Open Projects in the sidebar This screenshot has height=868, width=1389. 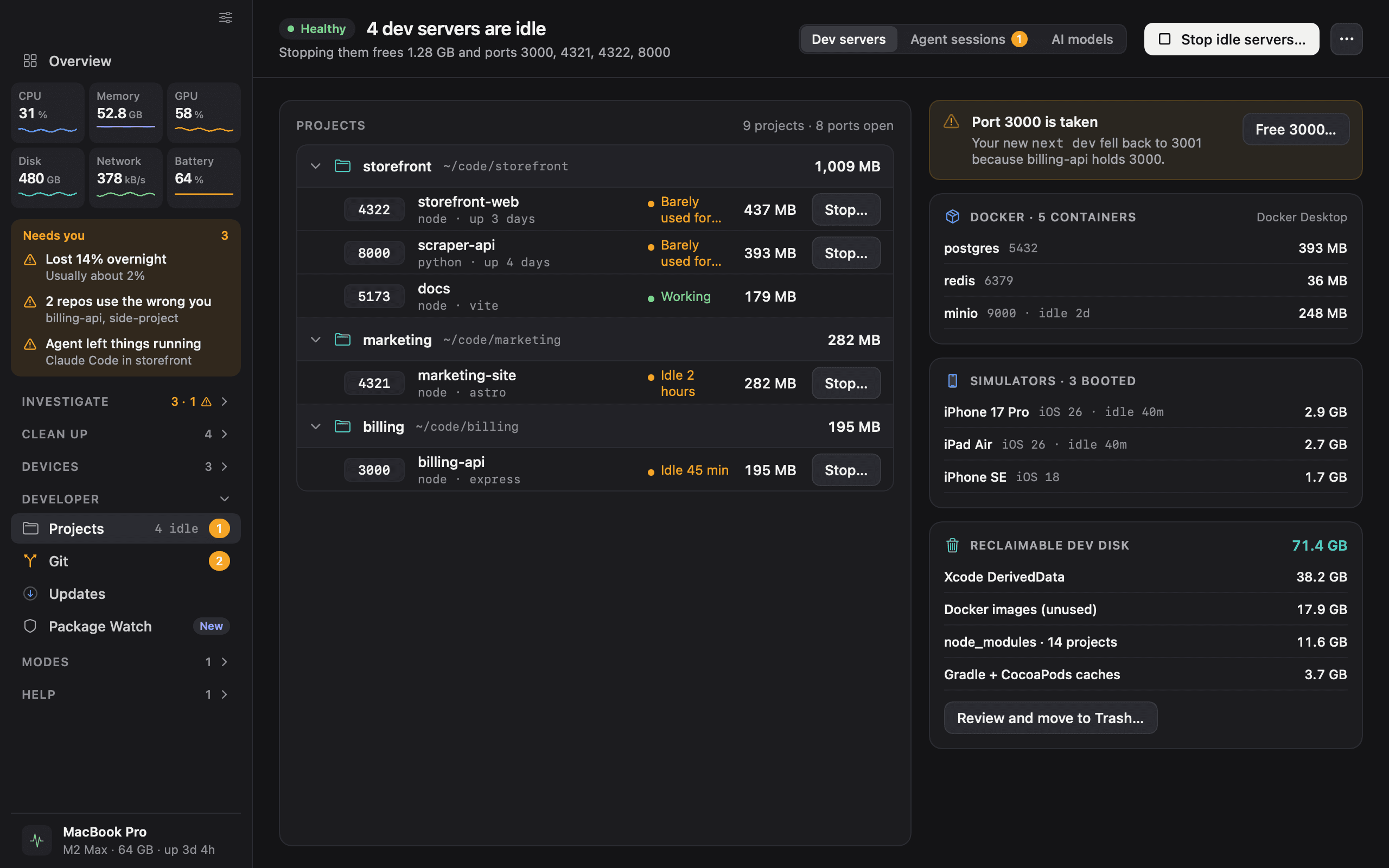(x=126, y=528)
